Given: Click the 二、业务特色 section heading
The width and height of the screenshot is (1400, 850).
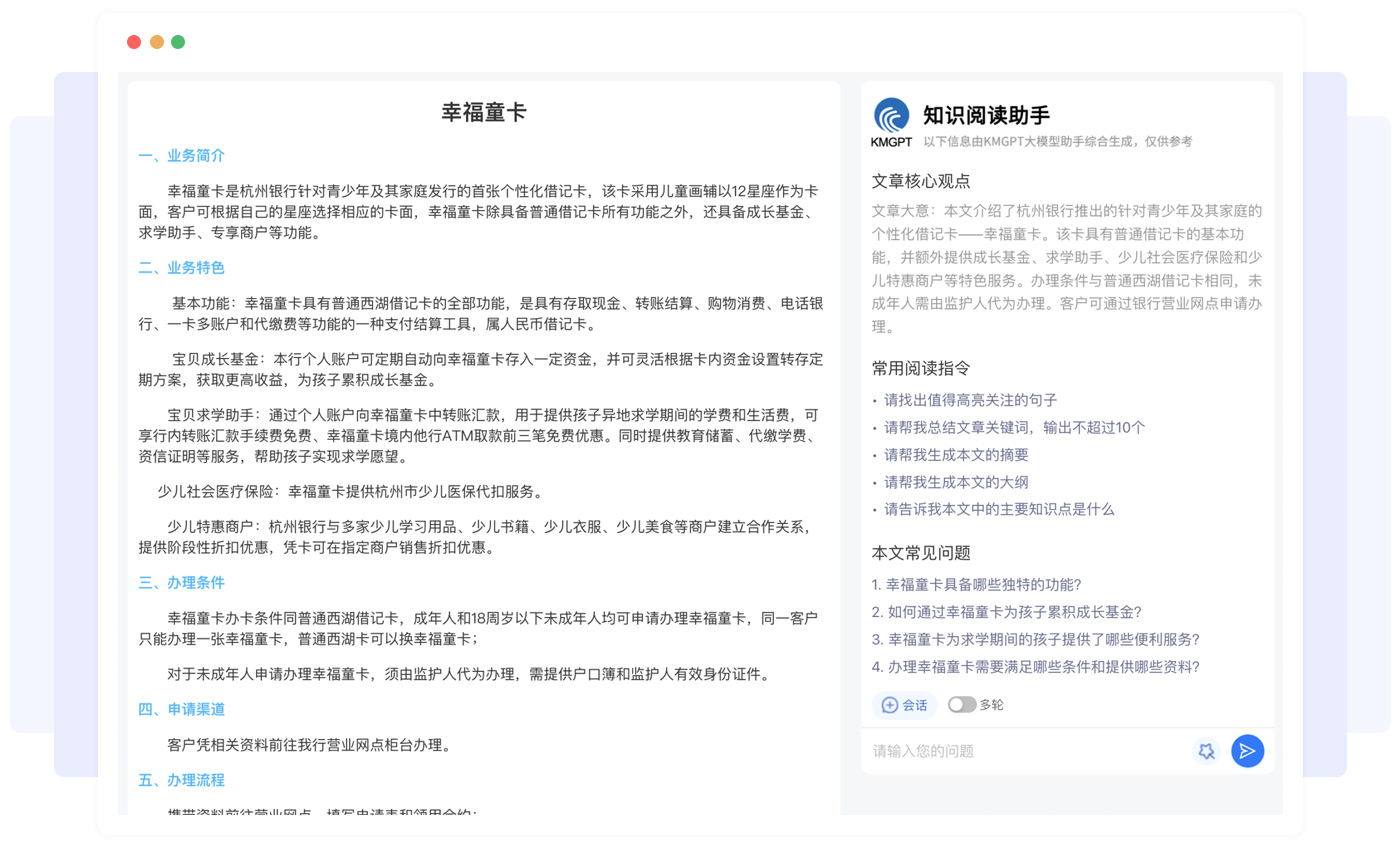Looking at the screenshot, I should pyautogui.click(x=182, y=268).
